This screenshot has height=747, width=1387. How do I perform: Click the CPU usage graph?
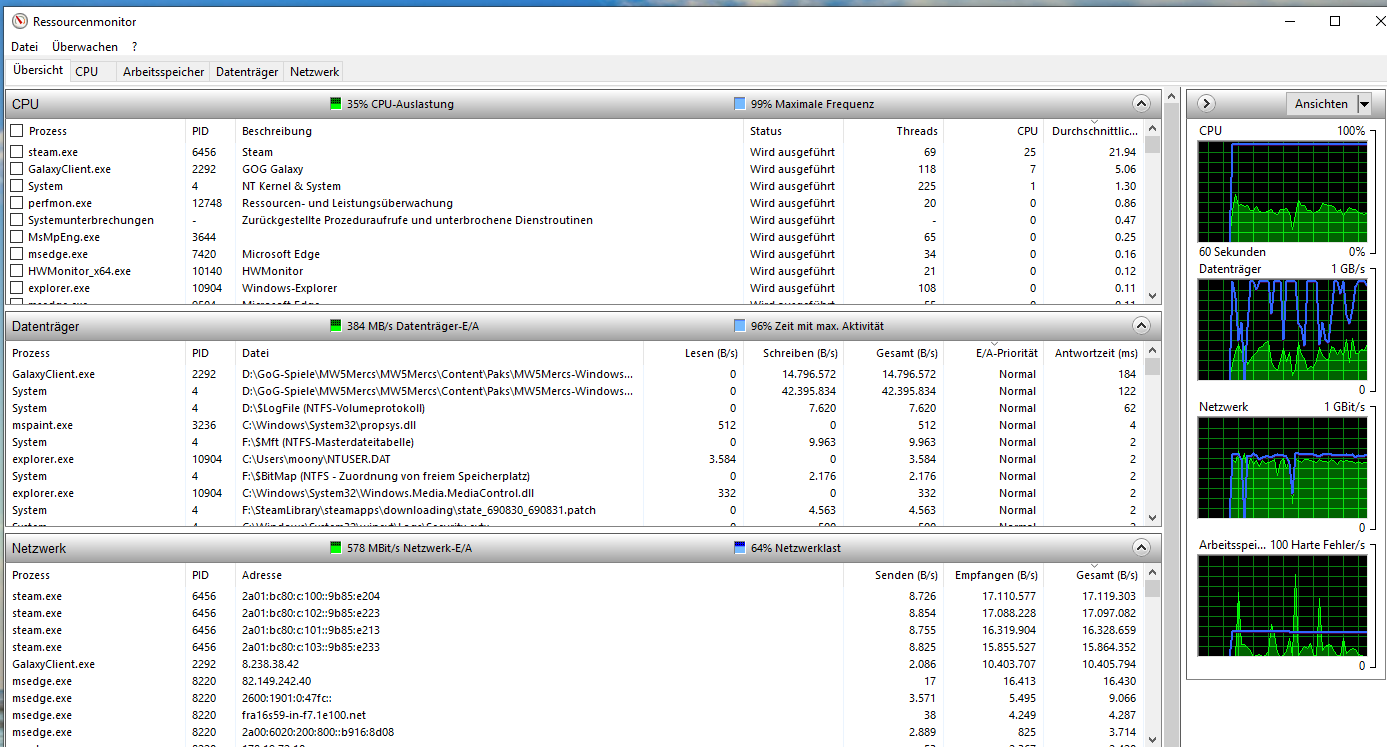tap(1282, 191)
